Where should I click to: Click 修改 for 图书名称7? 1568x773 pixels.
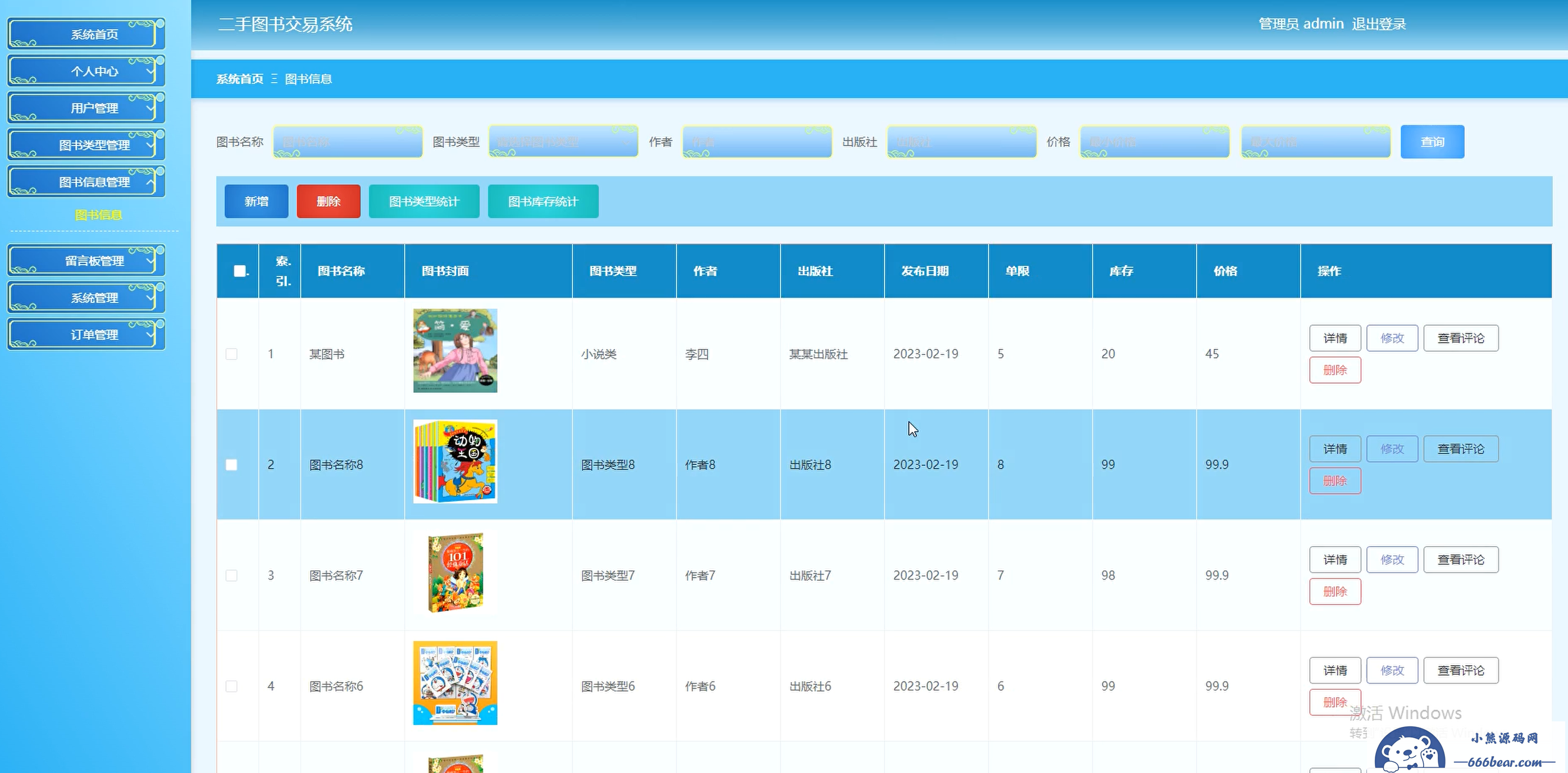pyautogui.click(x=1392, y=560)
